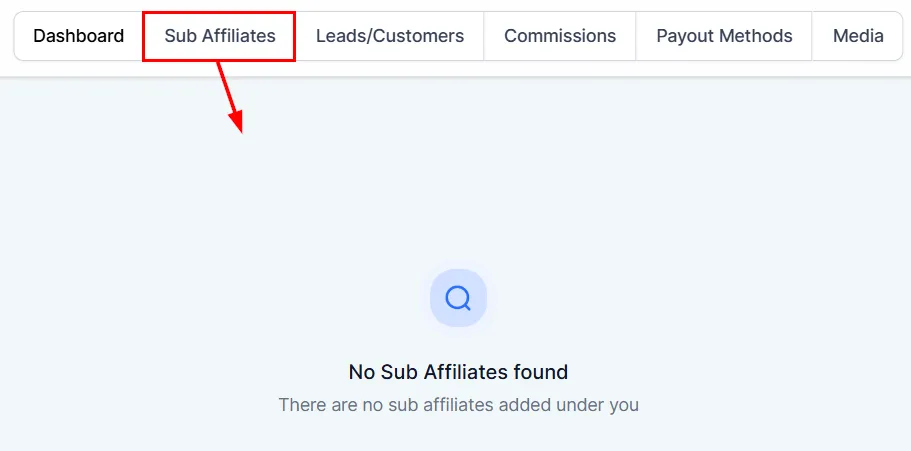Go to the Commissions tab

[560, 36]
